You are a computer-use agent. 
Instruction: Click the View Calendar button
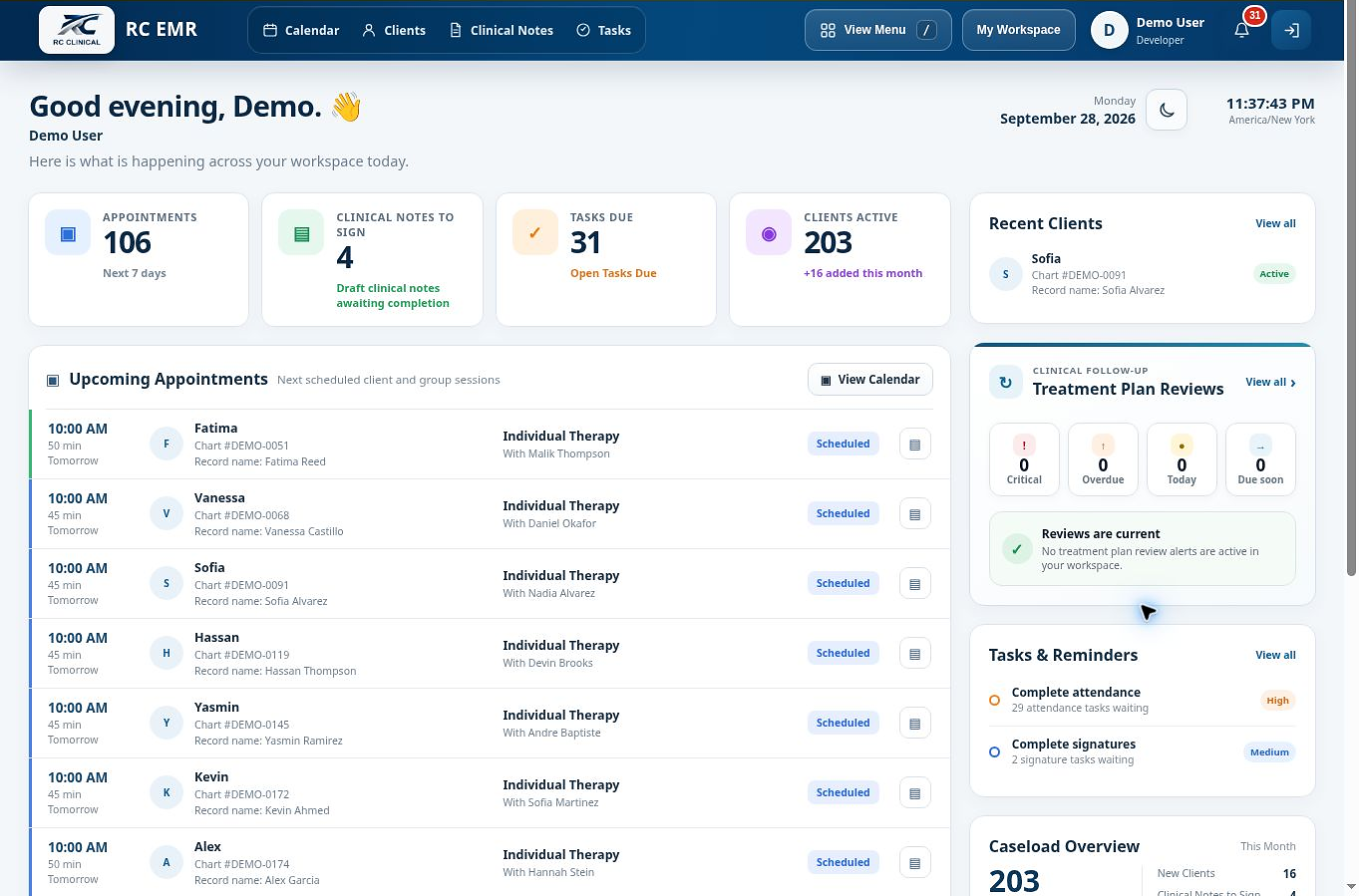coord(869,380)
